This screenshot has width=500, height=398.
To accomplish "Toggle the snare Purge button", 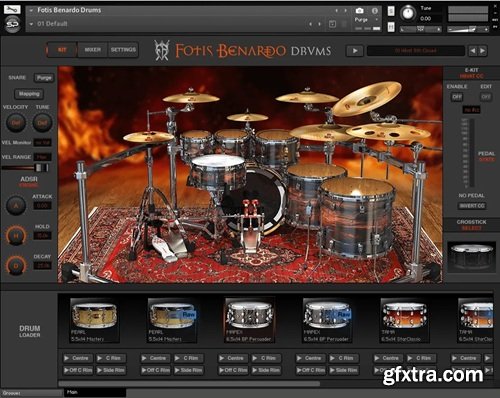I will 44,78.
